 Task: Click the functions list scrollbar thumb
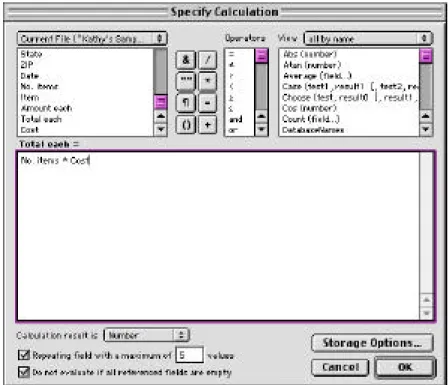tap(426, 56)
